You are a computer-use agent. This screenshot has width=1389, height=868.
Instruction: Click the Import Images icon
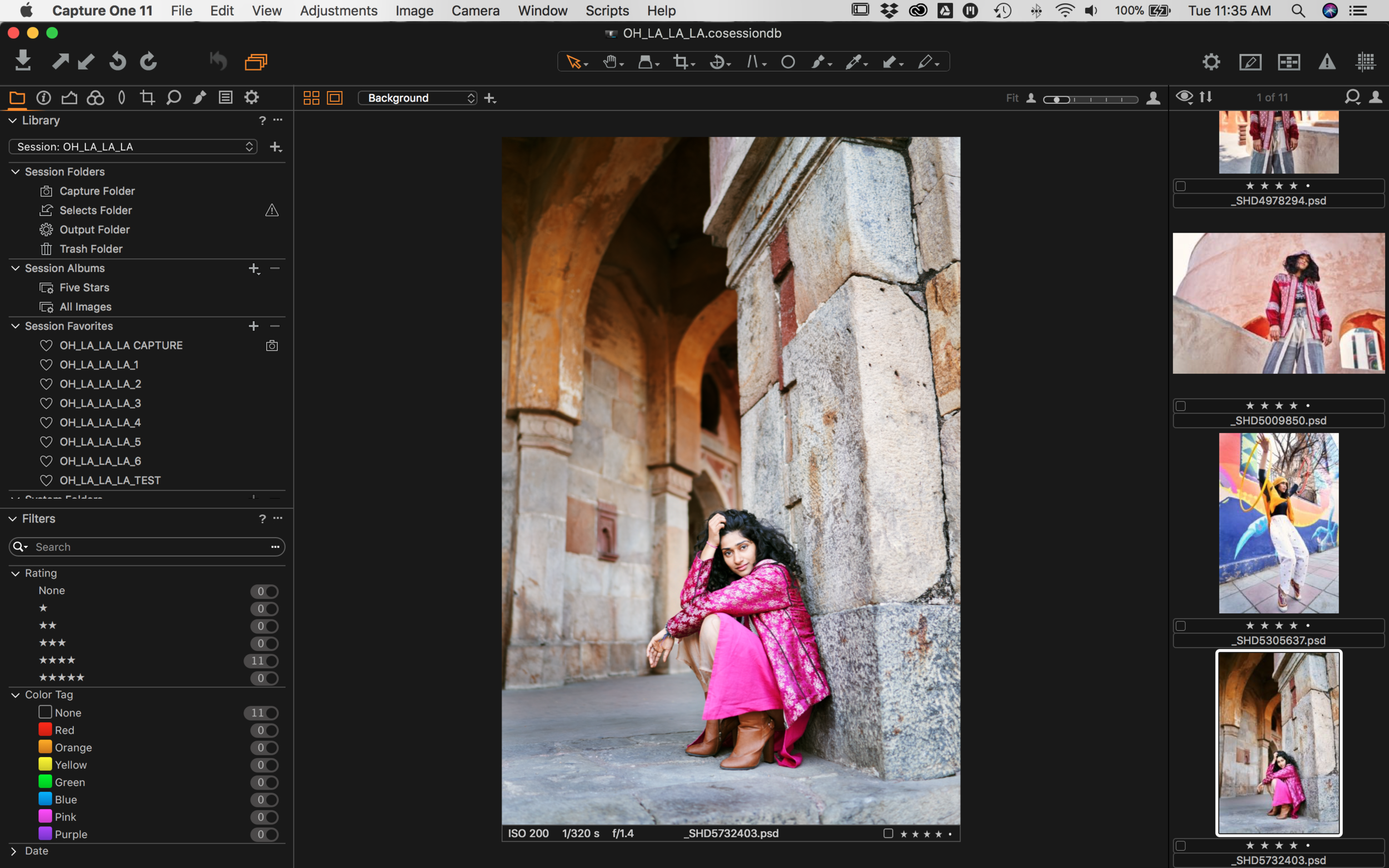click(23, 61)
